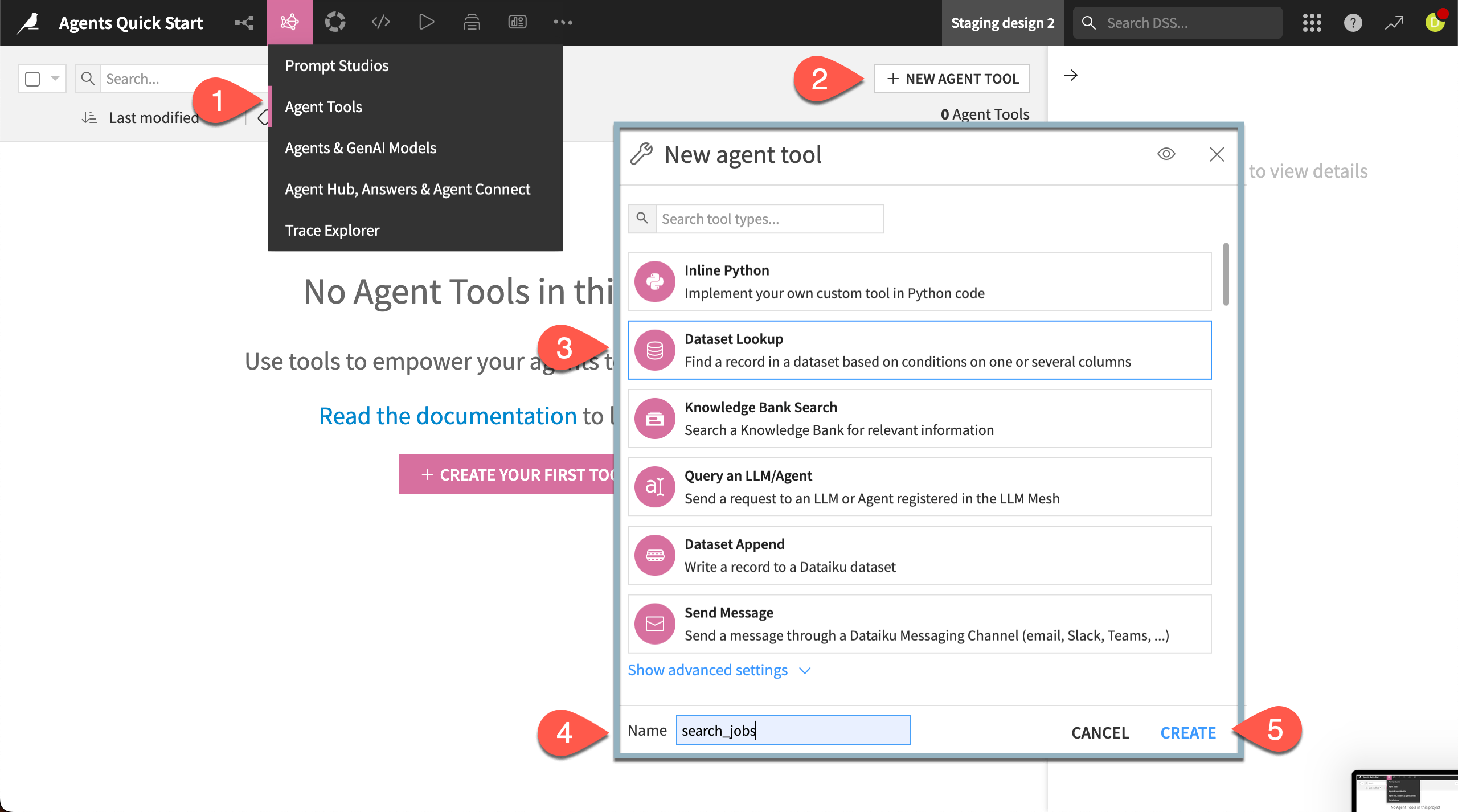This screenshot has width=1458, height=812.
Task: Open the overflow ellipsis menu in the navbar
Action: (563, 22)
